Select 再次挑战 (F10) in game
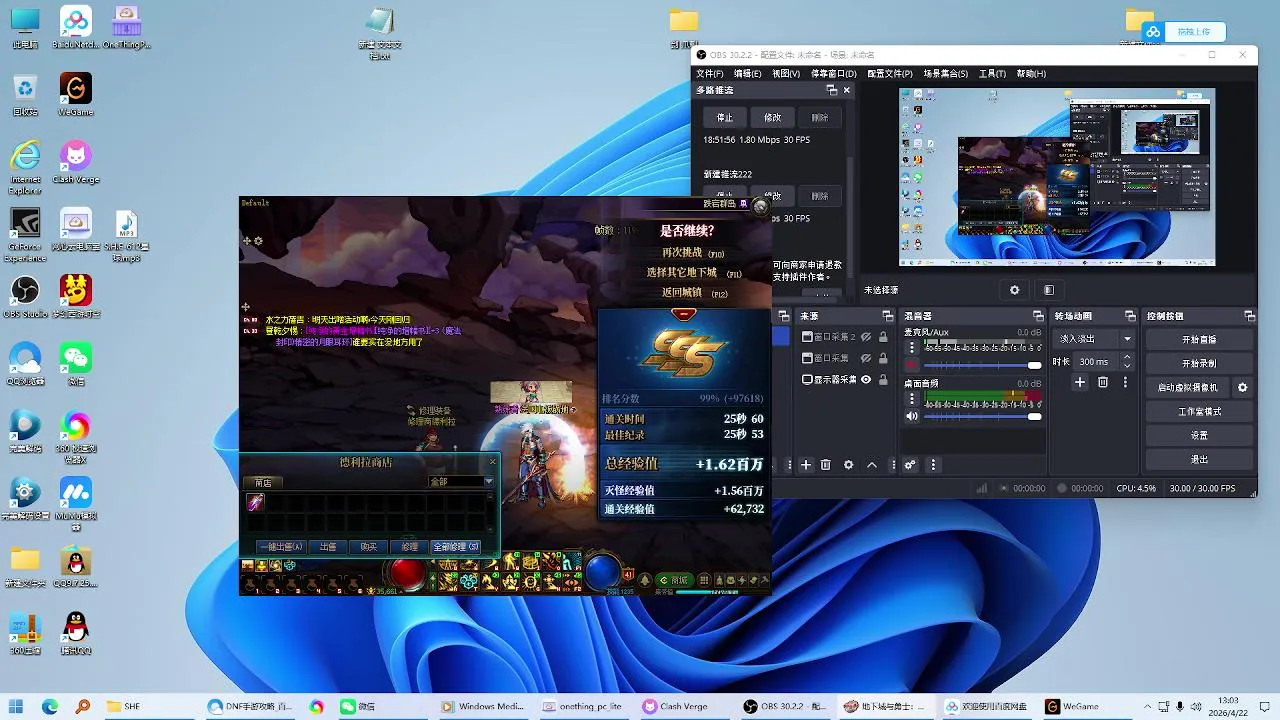Viewport: 1280px width, 720px height. click(x=692, y=253)
